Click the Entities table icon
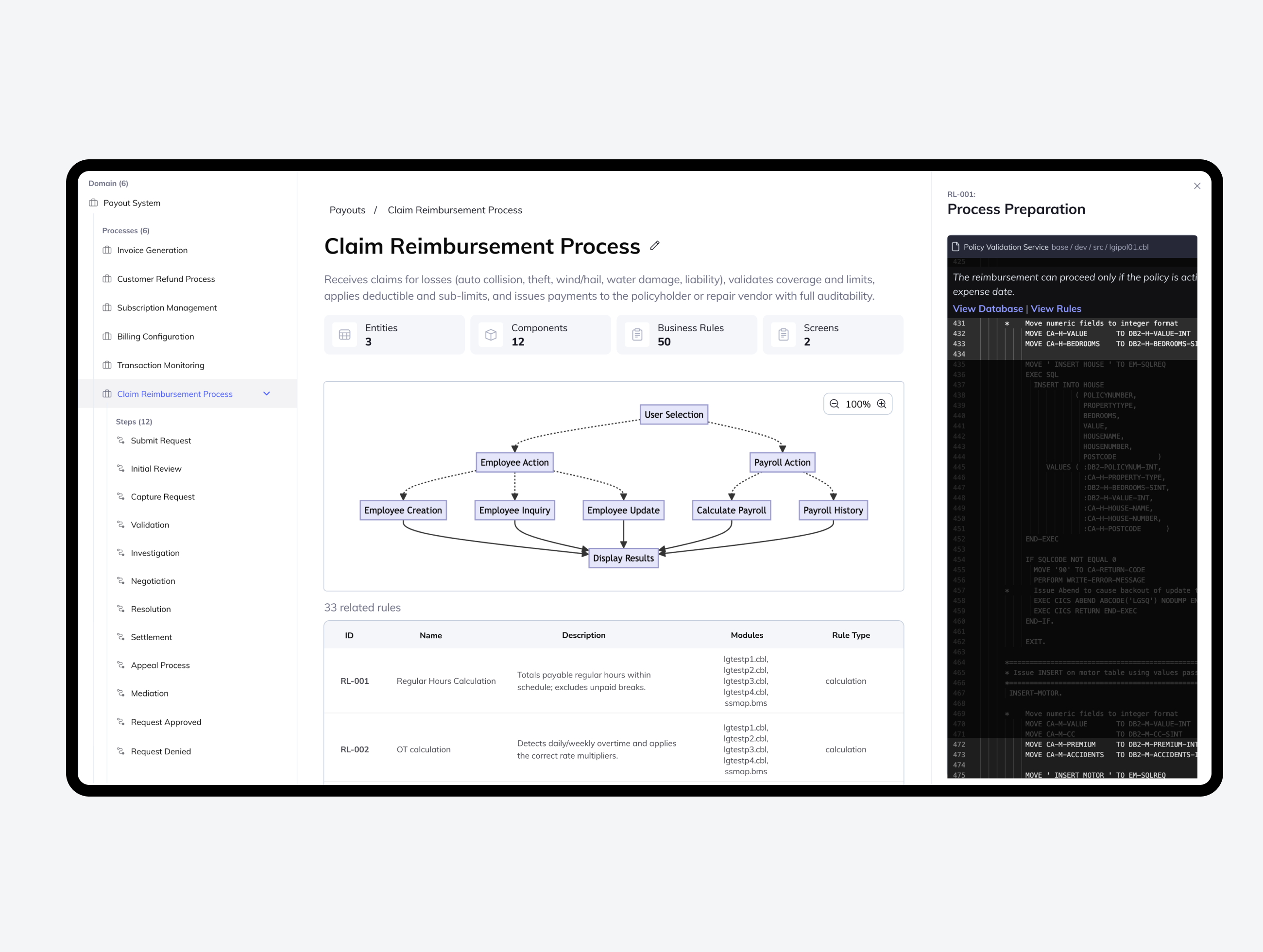The height and width of the screenshot is (952, 1263). [x=344, y=335]
